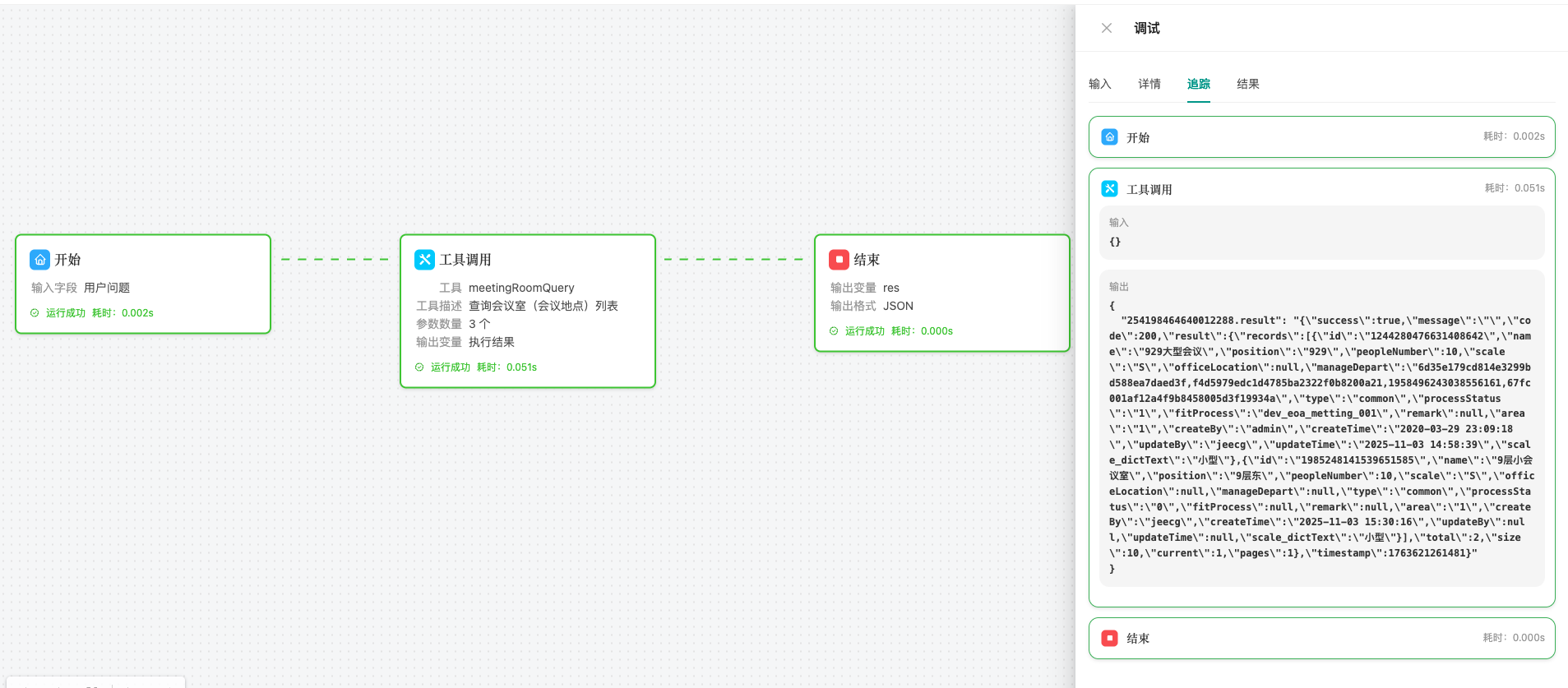
Task: Click the blue home icon on Start node
Action: pyautogui.click(x=39, y=260)
